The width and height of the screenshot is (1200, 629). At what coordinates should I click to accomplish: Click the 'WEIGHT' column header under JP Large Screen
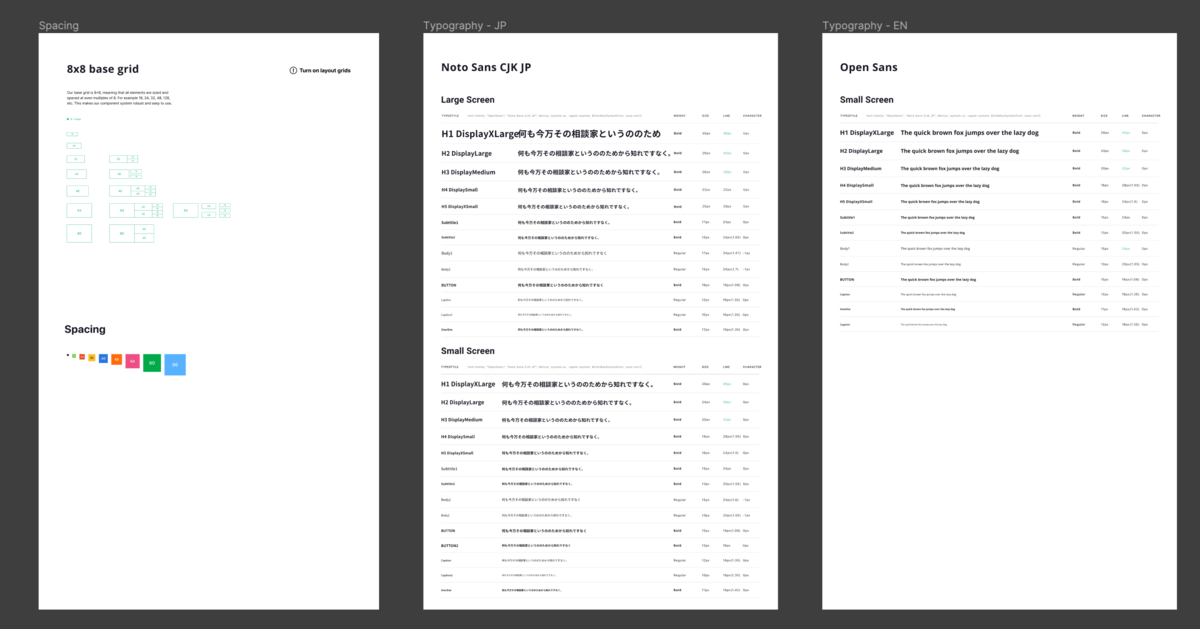coord(680,116)
